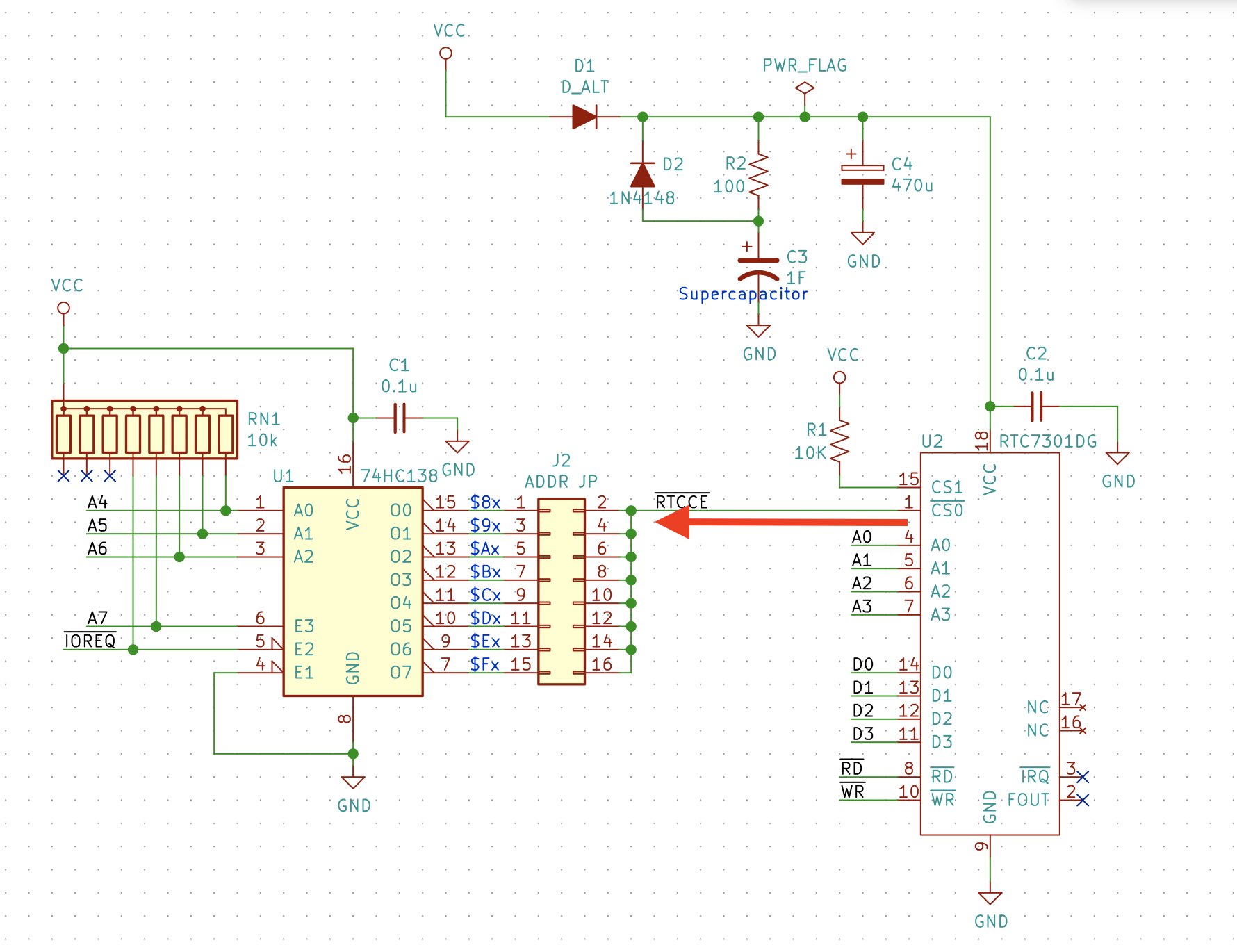This screenshot has width=1237, height=952.
Task: Select the A4 net label
Action: (97, 502)
